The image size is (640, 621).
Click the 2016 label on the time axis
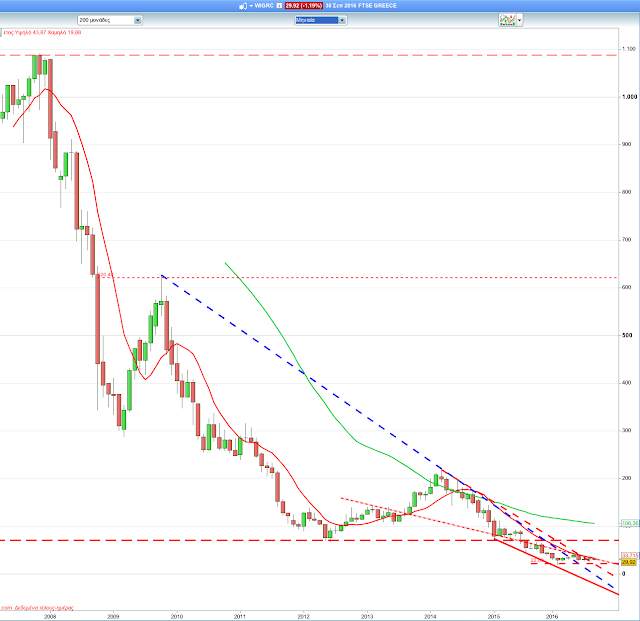552,617
